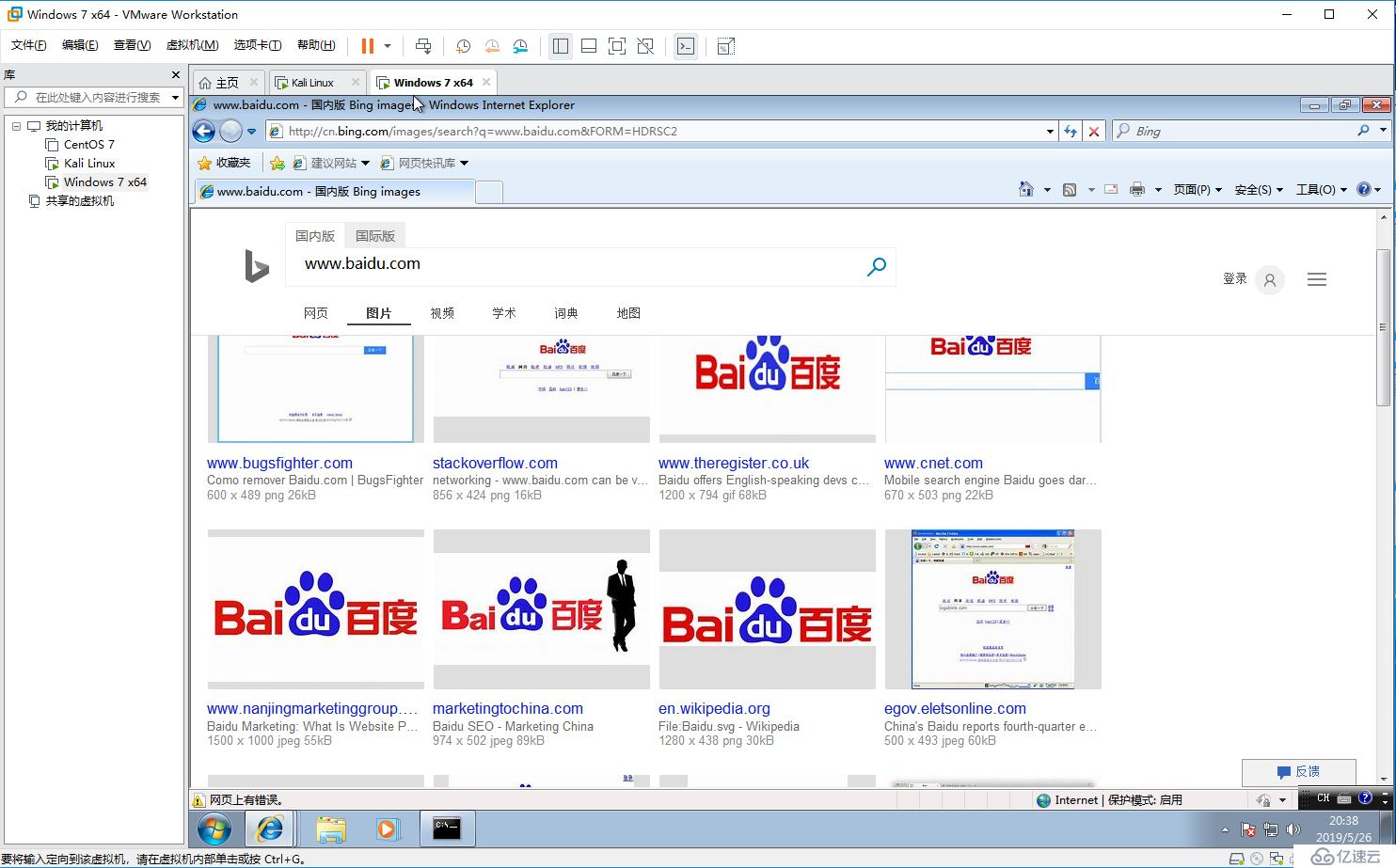This screenshot has height=868, width=1396.
Task: Click the magnifier icon in IE search box
Action: pyautogui.click(x=1363, y=131)
